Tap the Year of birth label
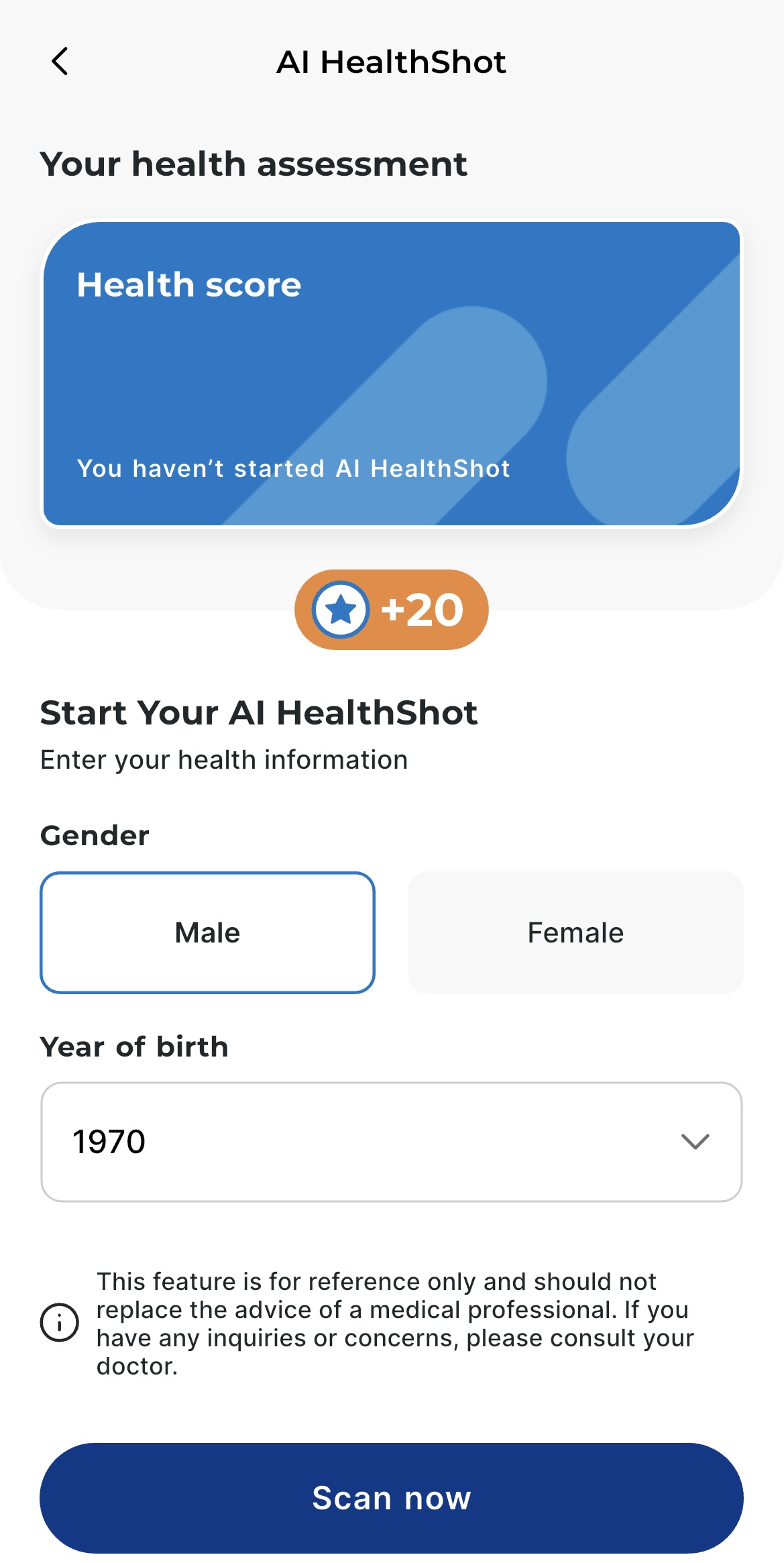 [x=134, y=1046]
